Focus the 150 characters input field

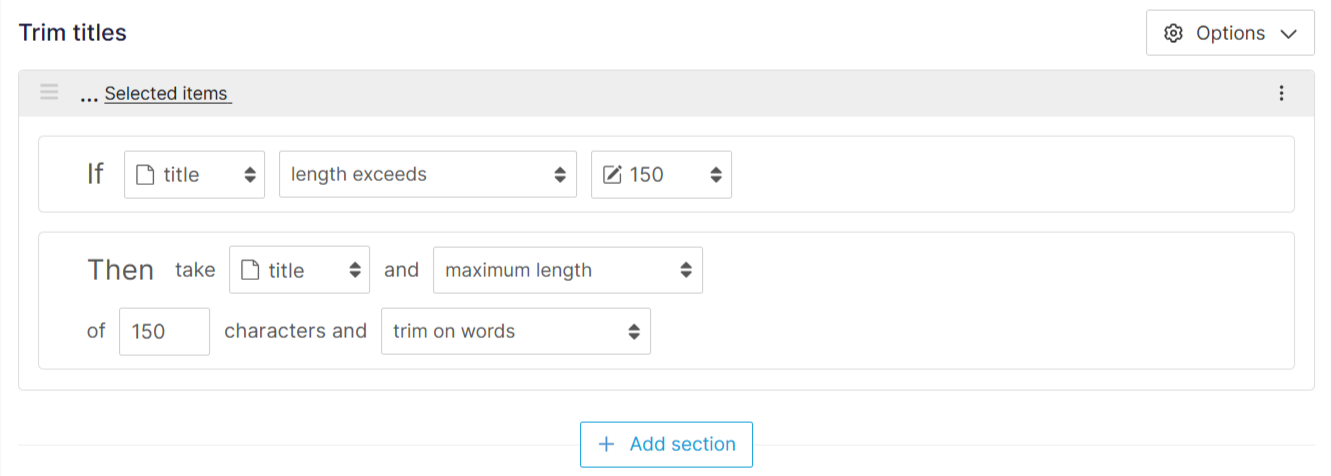[164, 331]
